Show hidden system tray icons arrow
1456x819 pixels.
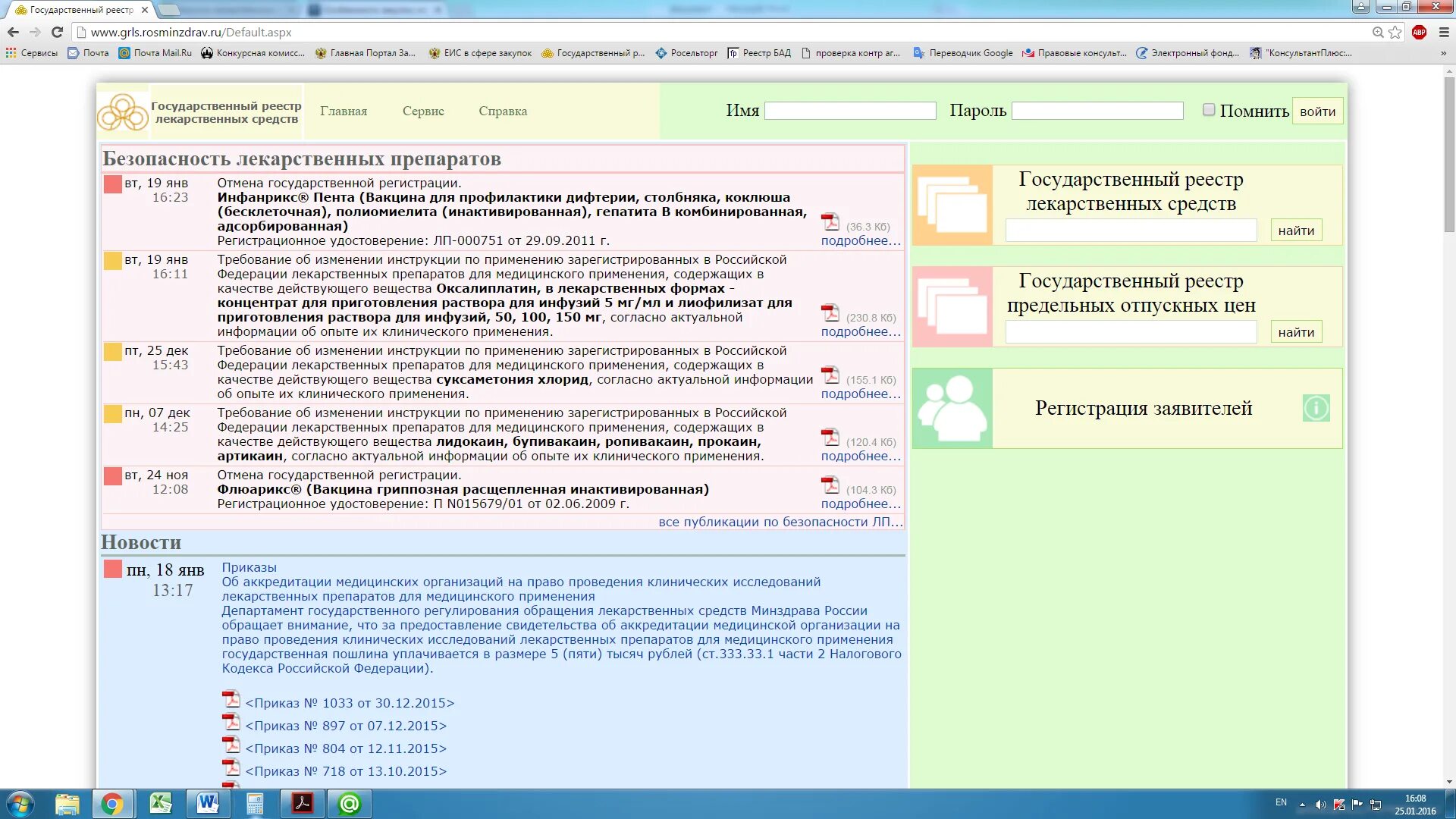(x=1302, y=805)
